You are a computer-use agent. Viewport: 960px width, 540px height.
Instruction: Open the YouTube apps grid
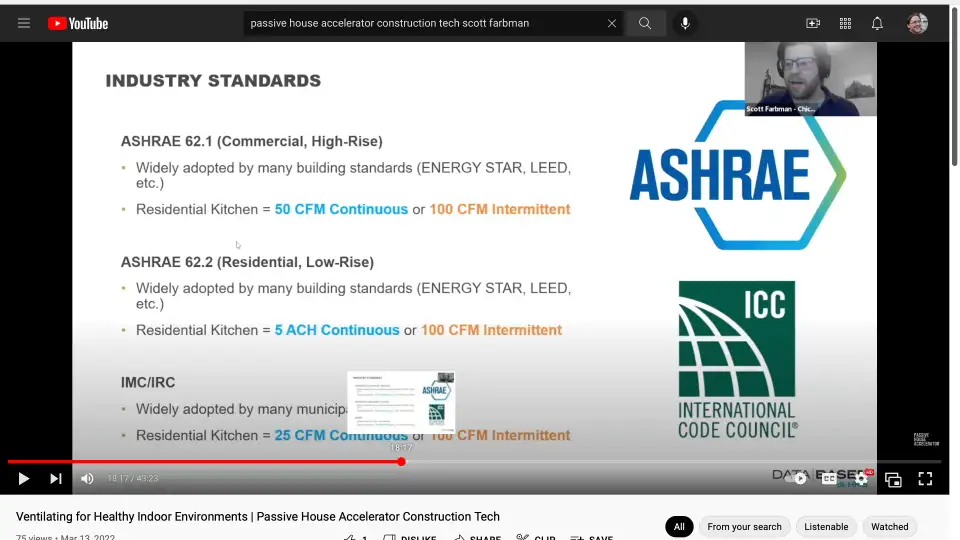pos(845,23)
